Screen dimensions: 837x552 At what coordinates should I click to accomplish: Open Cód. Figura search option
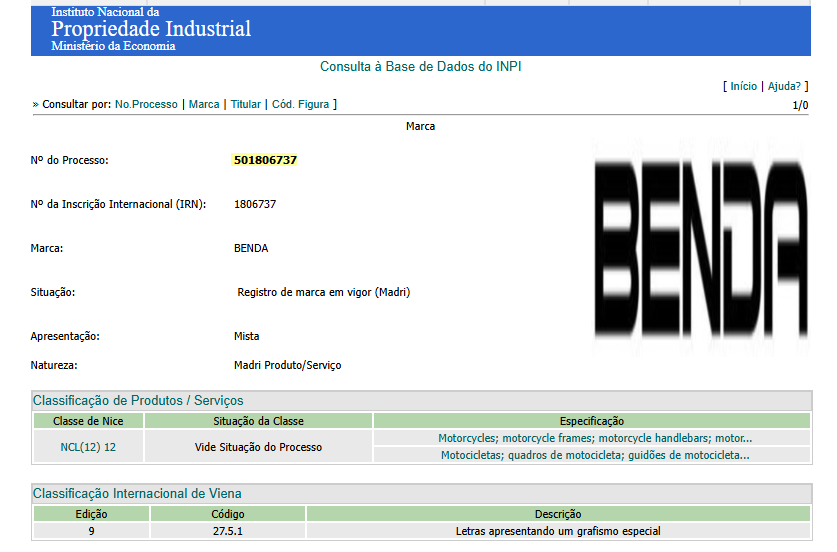pos(301,104)
